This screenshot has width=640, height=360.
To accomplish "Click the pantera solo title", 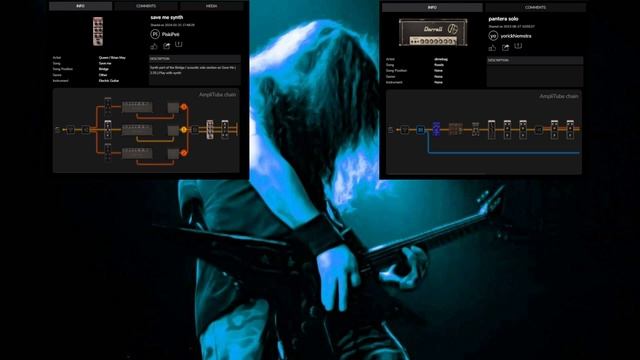I will pos(503,19).
